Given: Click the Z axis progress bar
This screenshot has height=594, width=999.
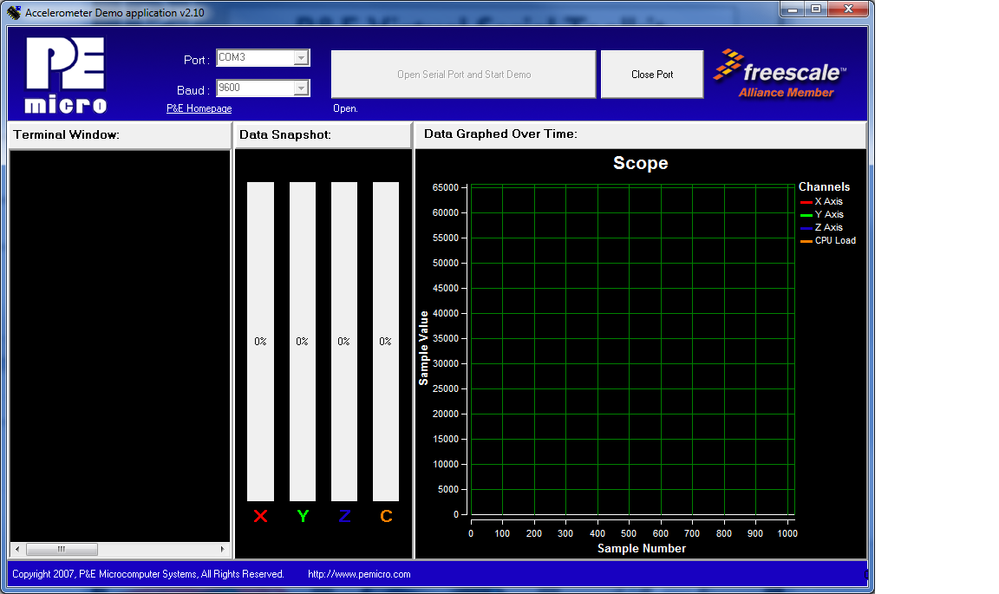Looking at the screenshot, I should pos(344,342).
